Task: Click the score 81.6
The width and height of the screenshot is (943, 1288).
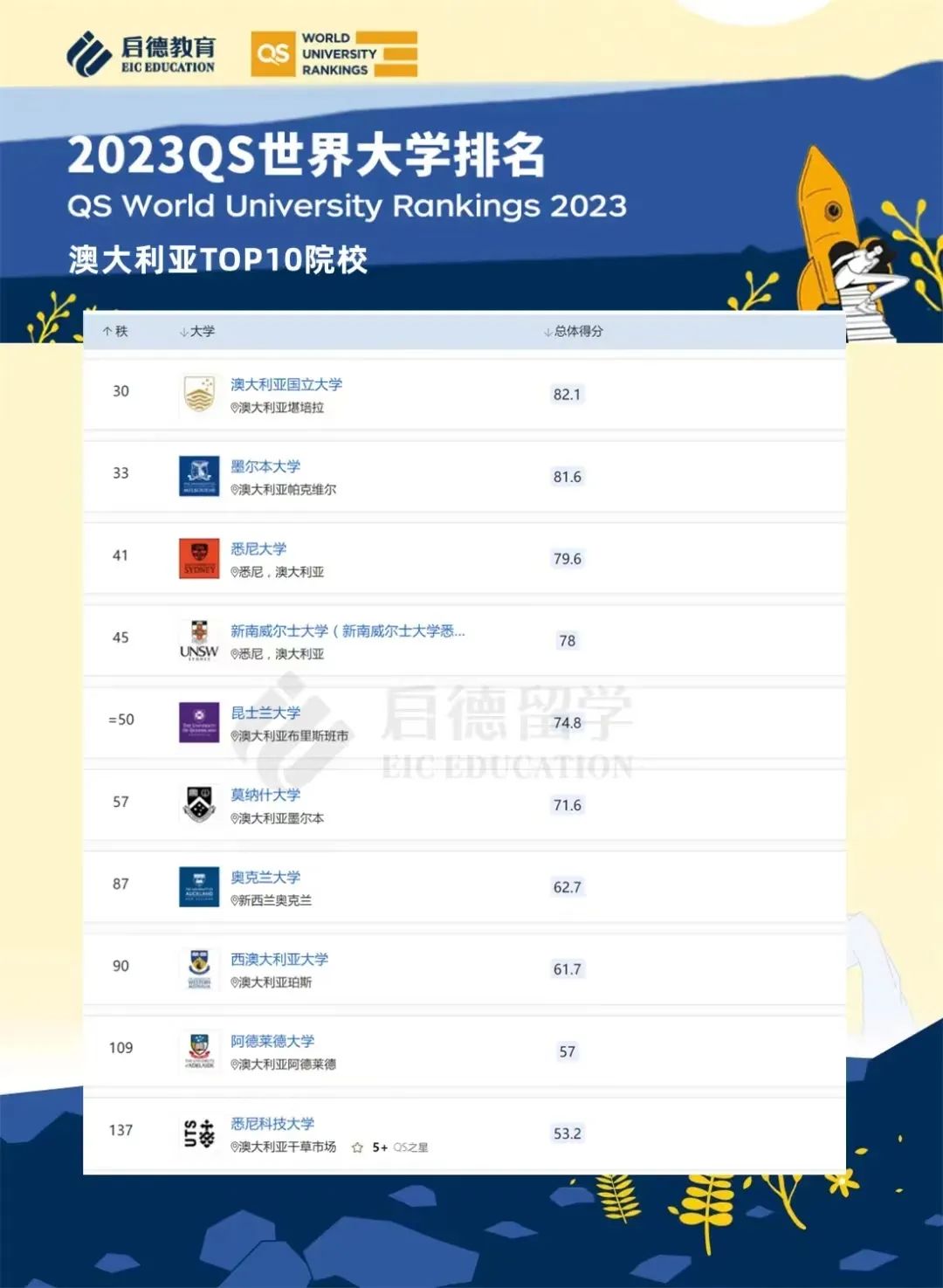Action: [x=567, y=477]
